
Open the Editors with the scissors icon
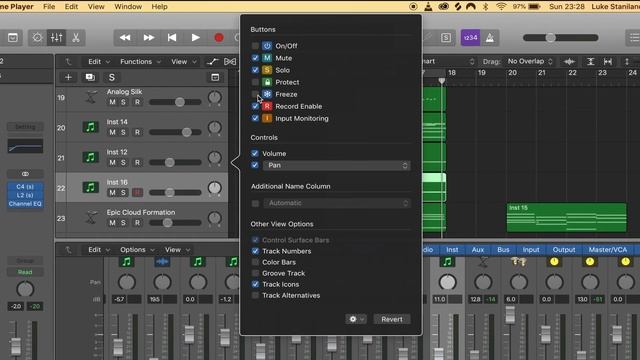click(x=76, y=38)
